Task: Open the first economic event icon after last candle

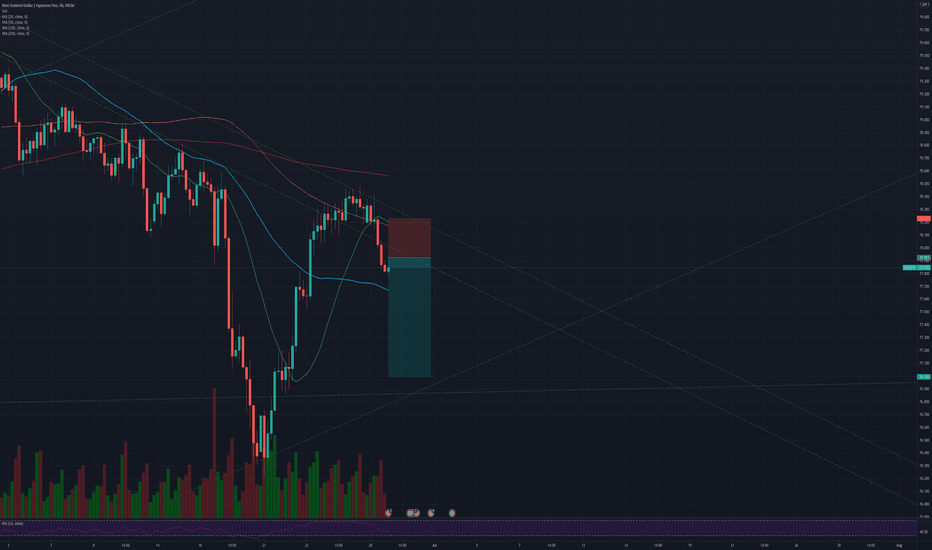Action: (x=388, y=513)
